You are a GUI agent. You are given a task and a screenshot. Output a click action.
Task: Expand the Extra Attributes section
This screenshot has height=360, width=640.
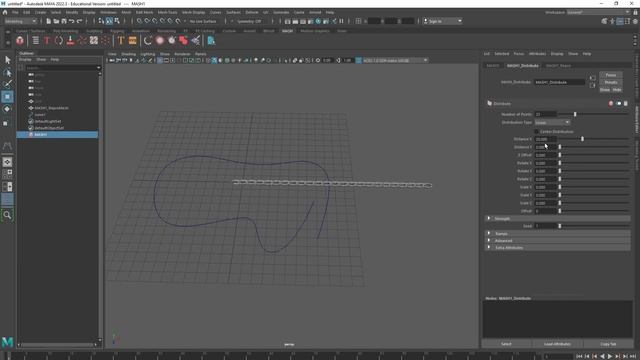tap(558, 248)
